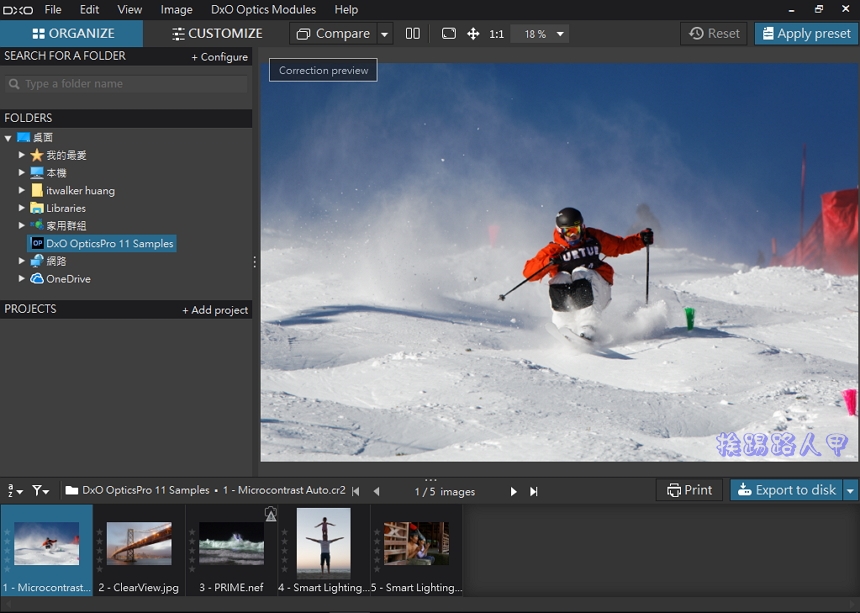This screenshot has width=860, height=613.
Task: Click warning icon on PRIME.nef thumbnail
Action: click(270, 514)
